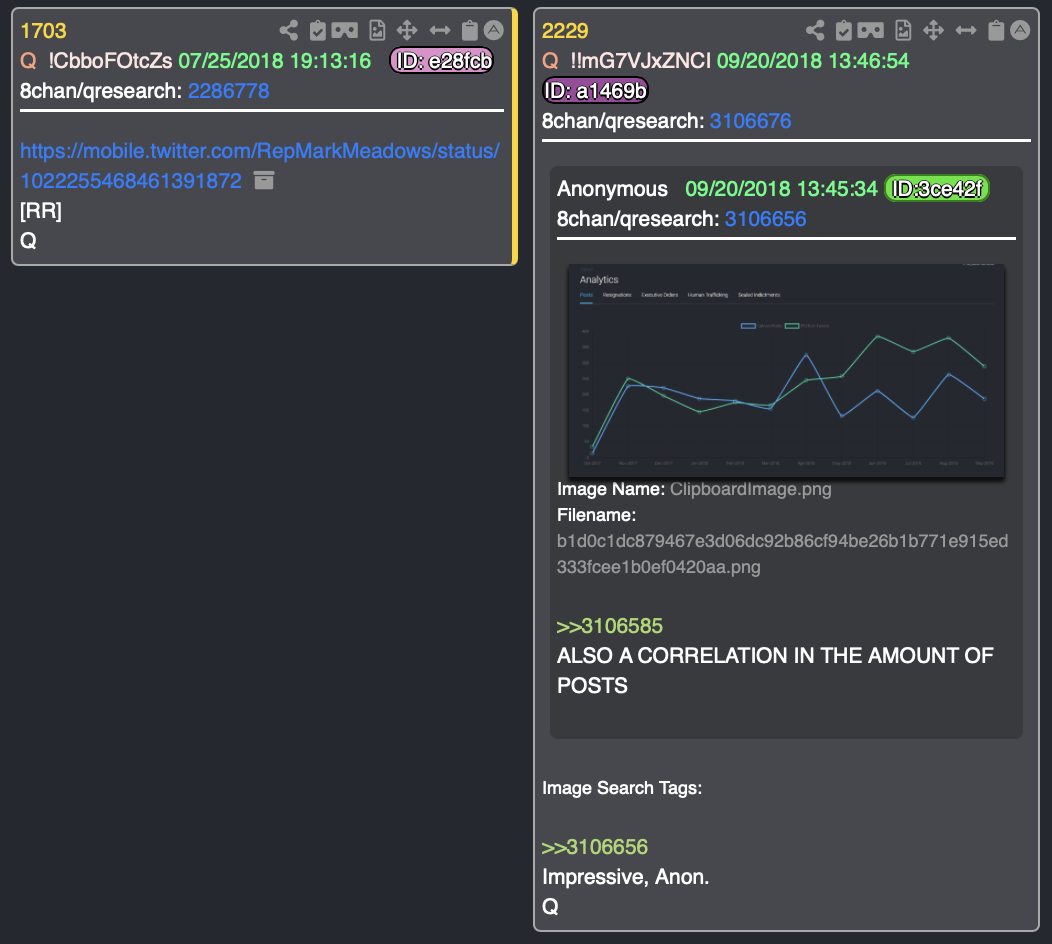Click the !!mG7VJxZNCI tripcode
Viewport: 1052px width, 944px height.
tap(641, 61)
